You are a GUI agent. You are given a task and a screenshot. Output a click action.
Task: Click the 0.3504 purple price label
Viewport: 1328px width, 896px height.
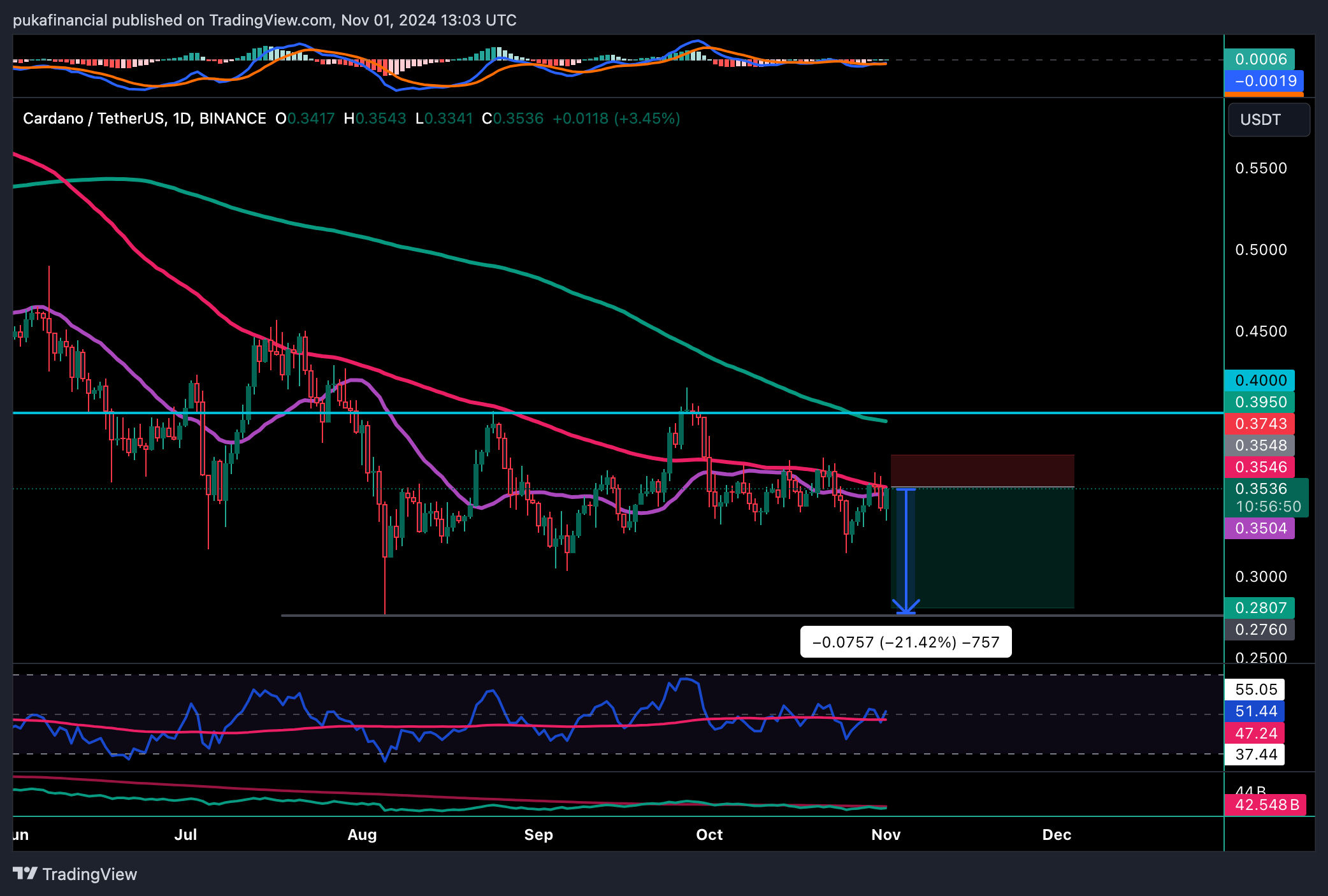pyautogui.click(x=1260, y=528)
